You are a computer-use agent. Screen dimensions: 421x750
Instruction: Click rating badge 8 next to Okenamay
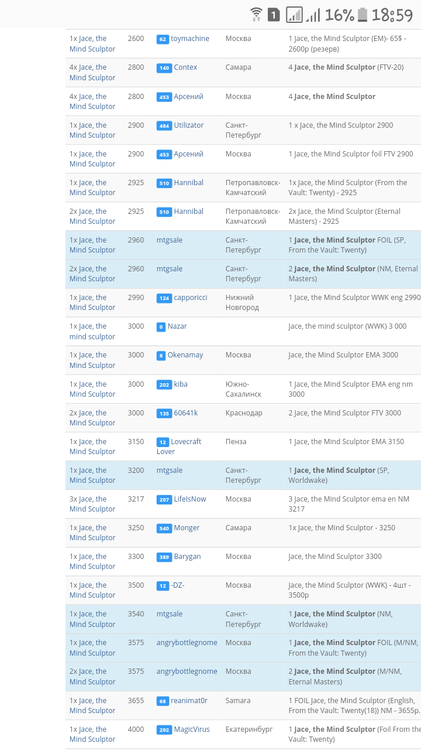tap(161, 355)
